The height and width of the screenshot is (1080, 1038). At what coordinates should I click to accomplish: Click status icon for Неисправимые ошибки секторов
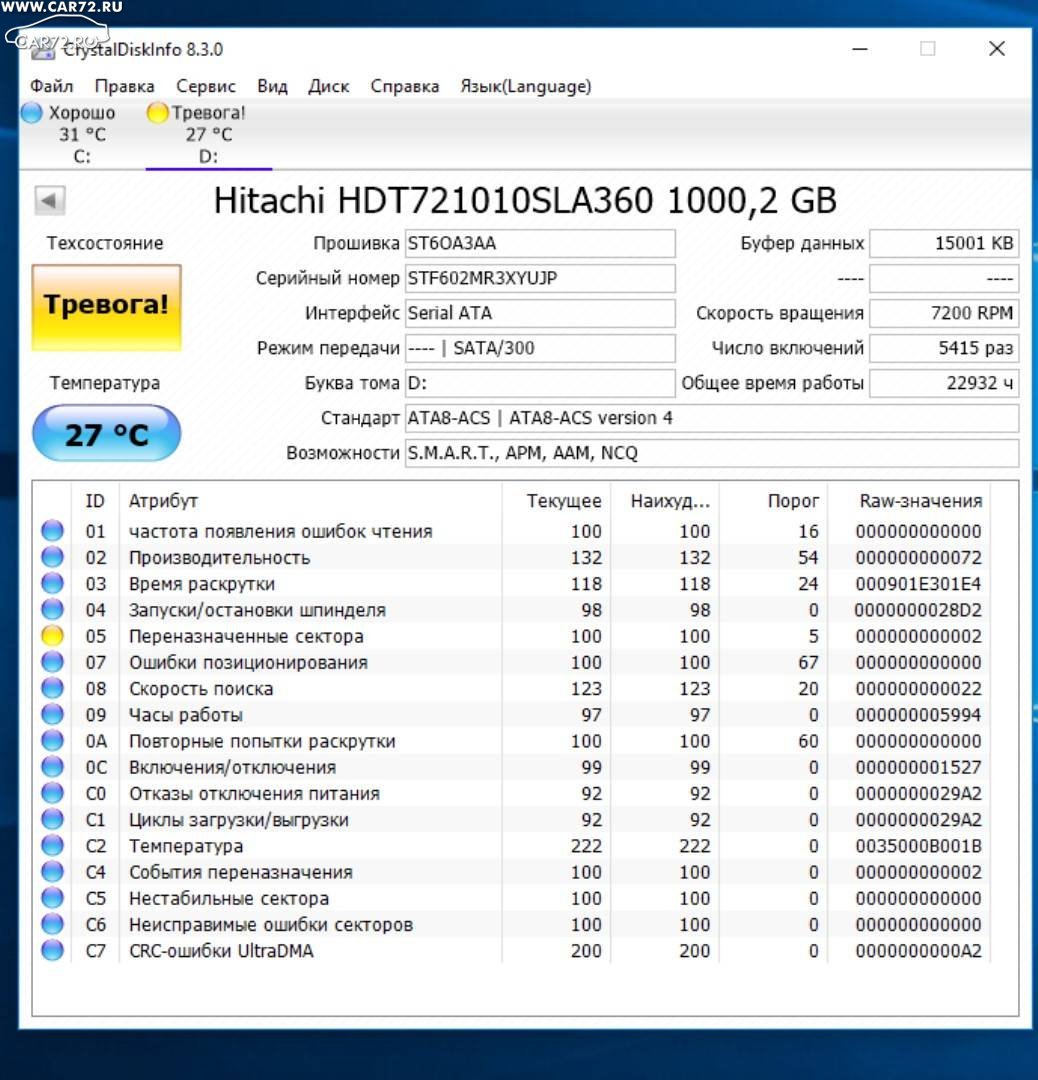[52, 924]
